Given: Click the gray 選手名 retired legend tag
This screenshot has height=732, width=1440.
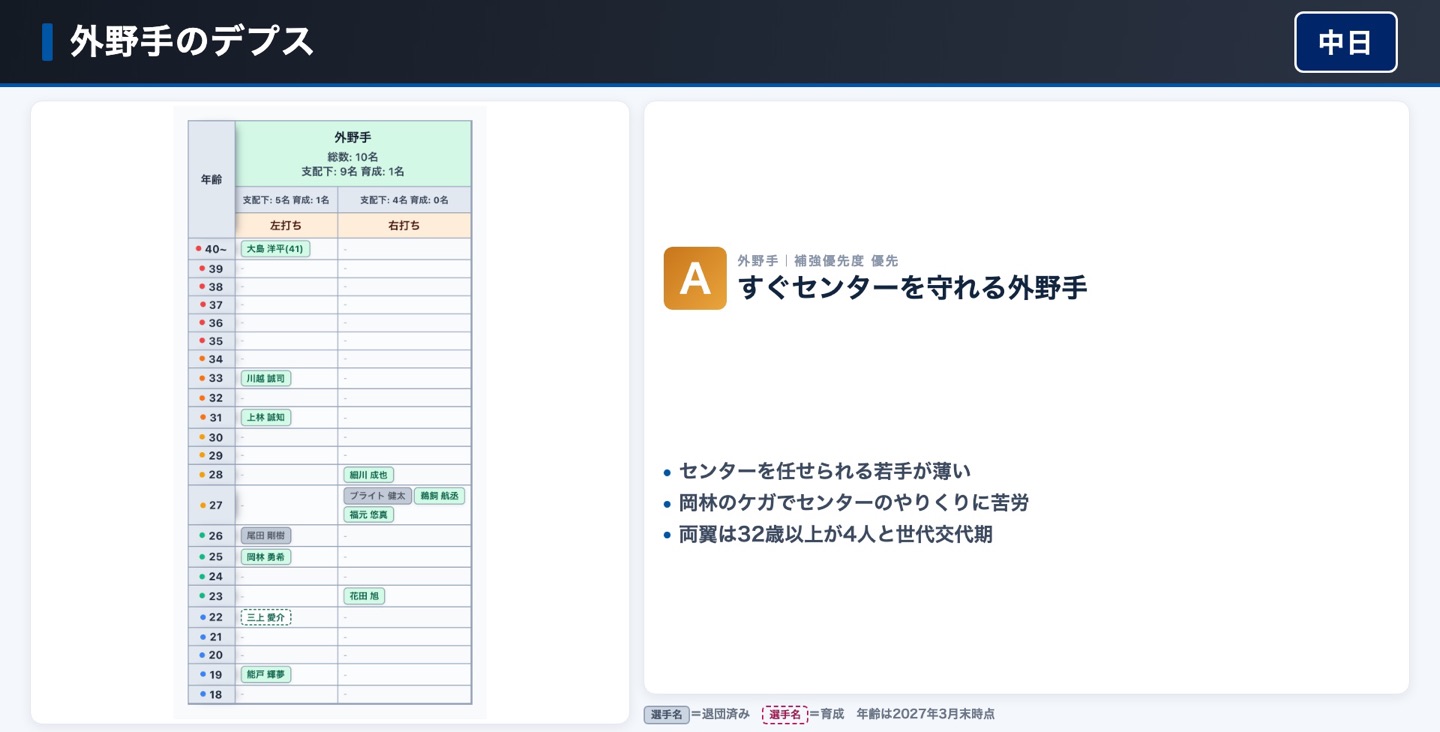Looking at the screenshot, I should tap(667, 715).
